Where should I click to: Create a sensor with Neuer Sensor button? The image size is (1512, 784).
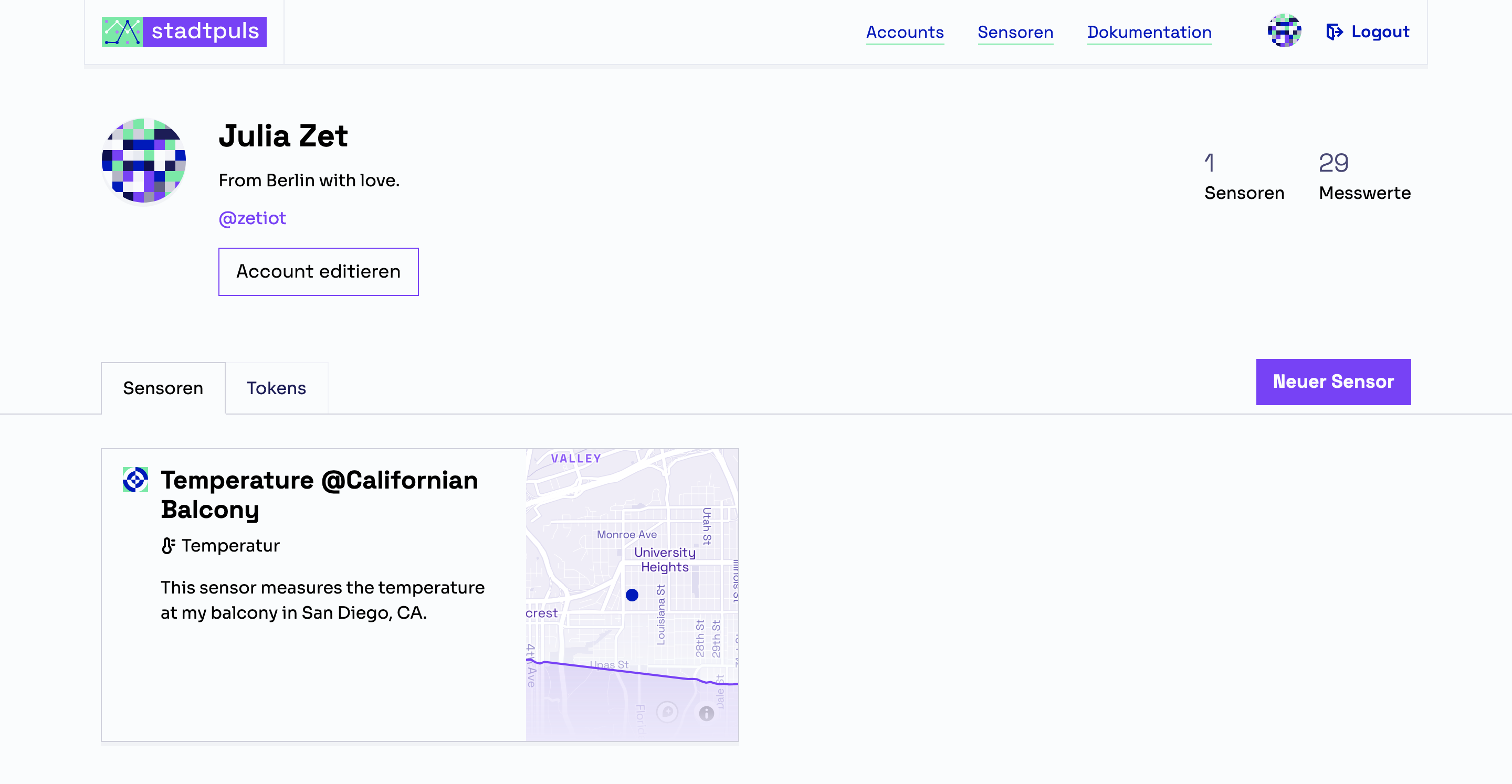pyautogui.click(x=1333, y=382)
